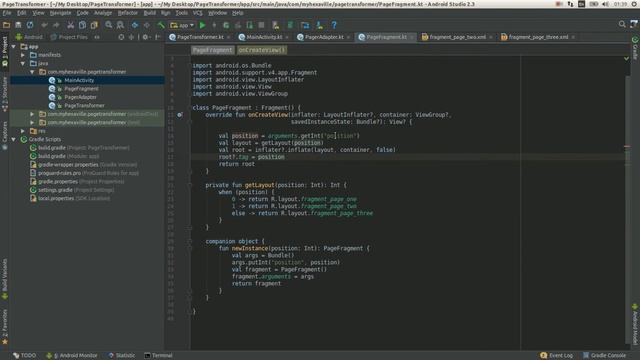640x360 pixels.
Task: Click the Cut scissors icon
Action: click(71, 25)
